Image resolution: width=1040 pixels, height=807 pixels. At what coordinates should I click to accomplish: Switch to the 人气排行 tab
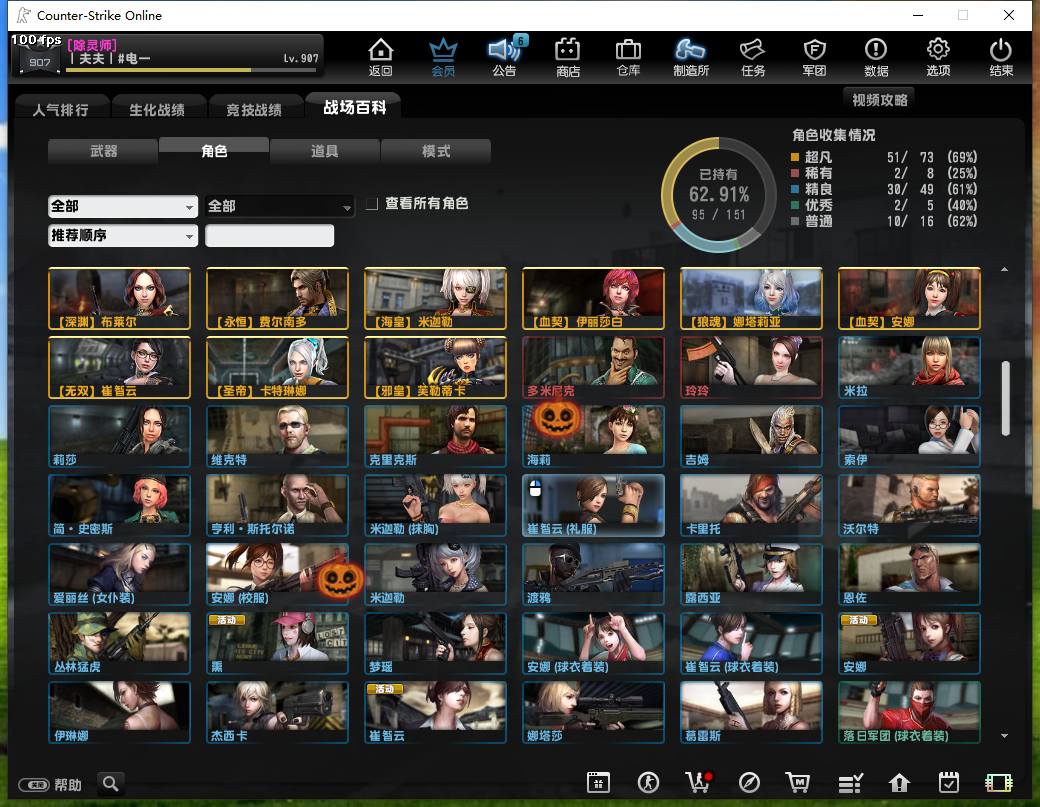61,109
